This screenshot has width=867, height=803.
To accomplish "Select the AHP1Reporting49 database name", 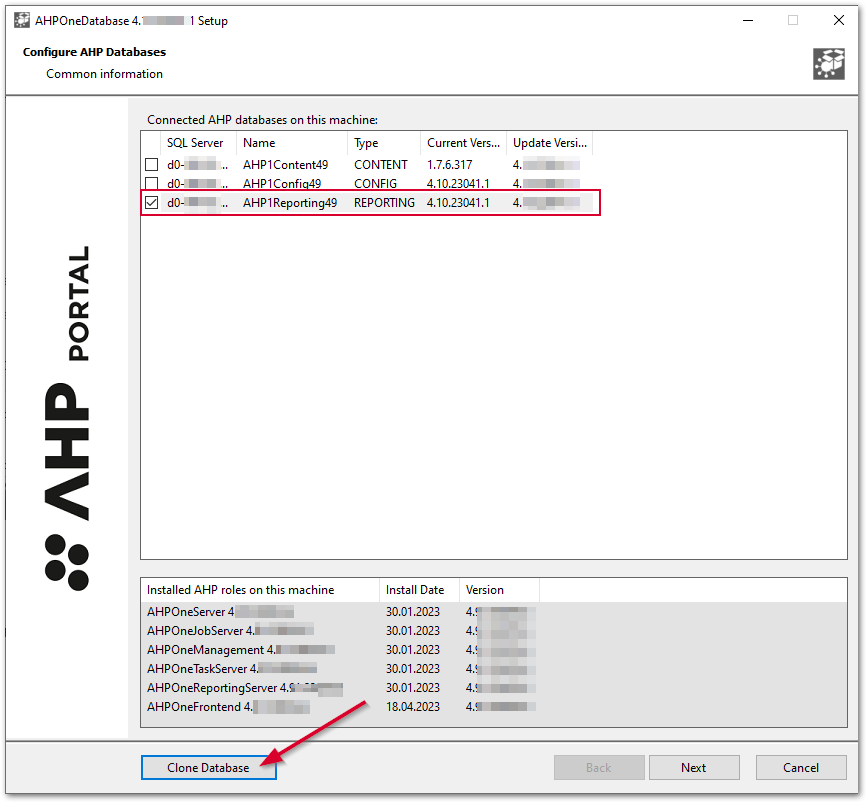I will pos(290,203).
